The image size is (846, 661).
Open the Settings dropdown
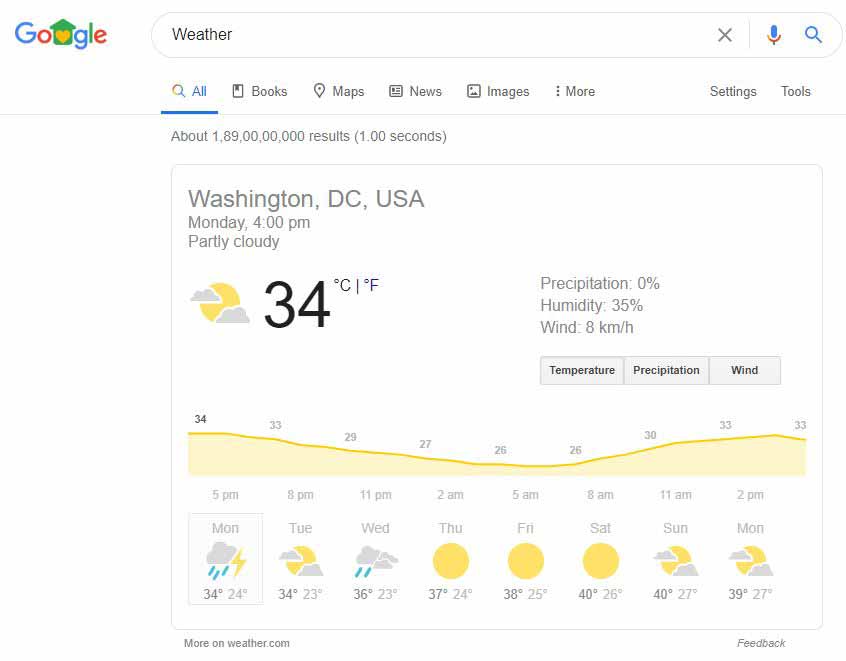click(733, 91)
